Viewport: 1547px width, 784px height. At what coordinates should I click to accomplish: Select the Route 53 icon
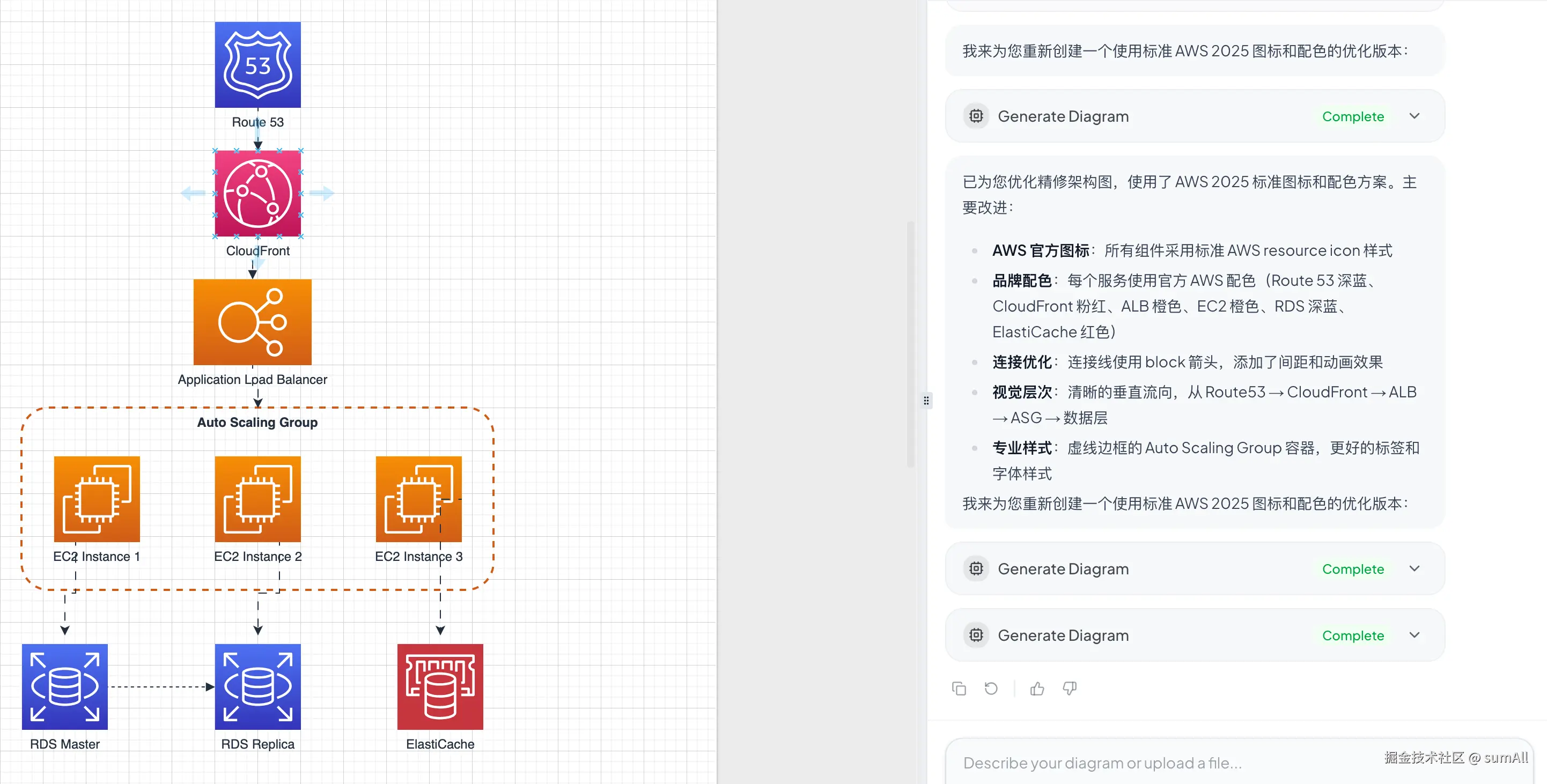coord(257,65)
